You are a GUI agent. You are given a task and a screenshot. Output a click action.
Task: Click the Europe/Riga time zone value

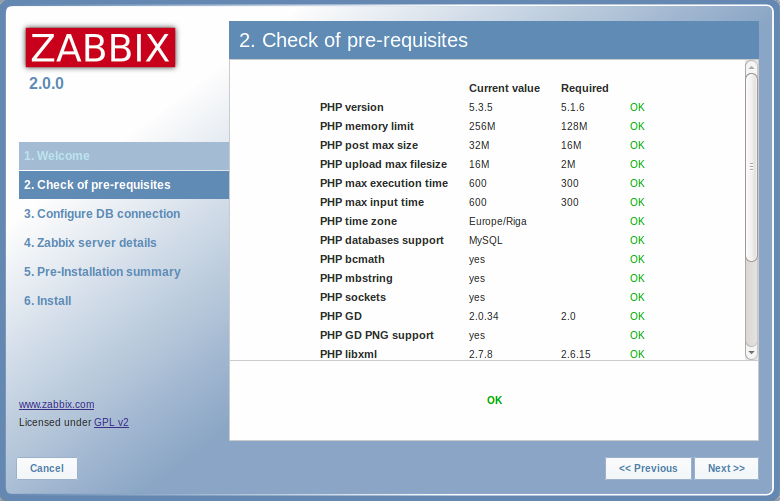[x=497, y=221]
